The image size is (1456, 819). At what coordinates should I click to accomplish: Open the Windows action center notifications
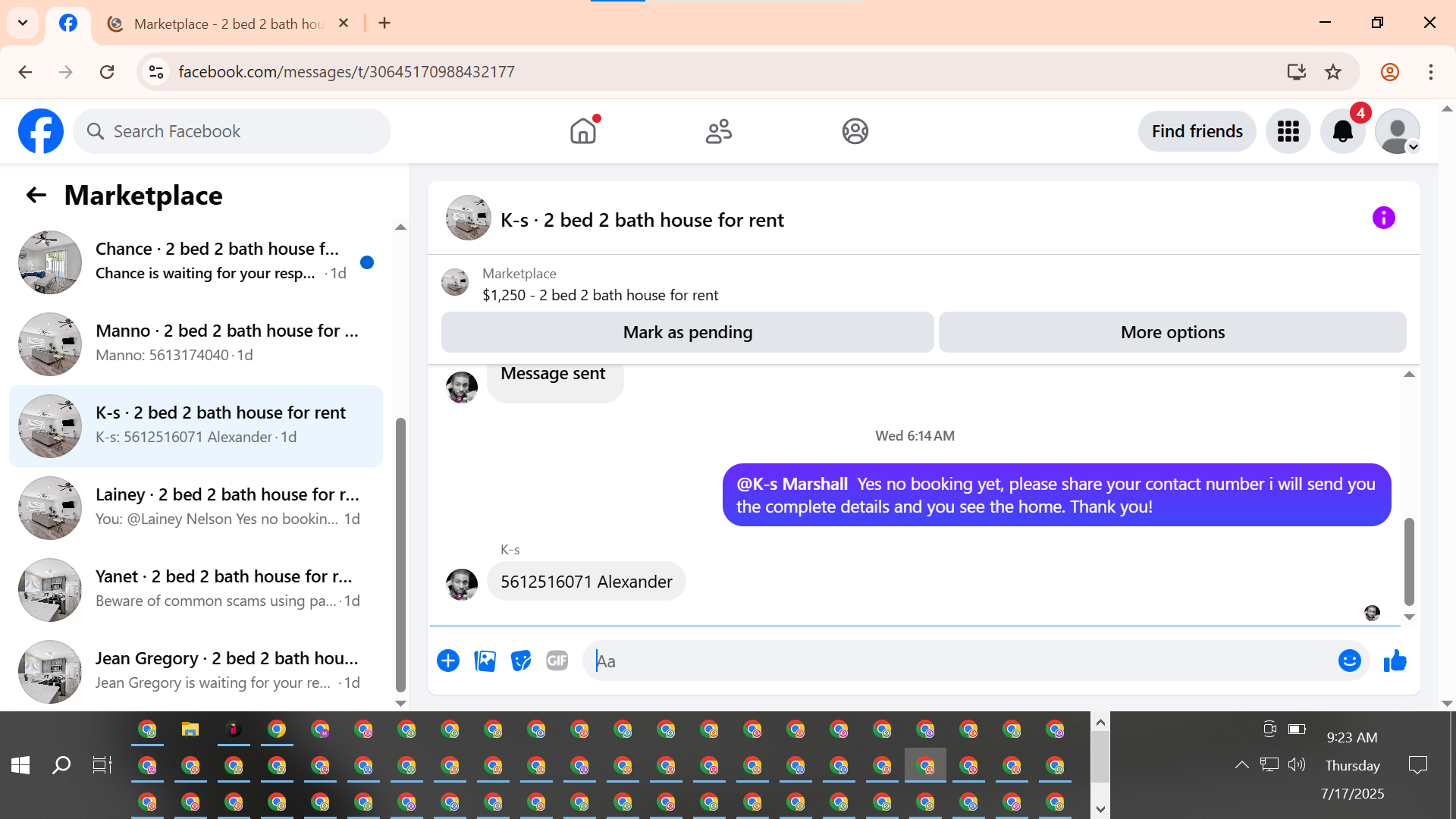click(1417, 765)
